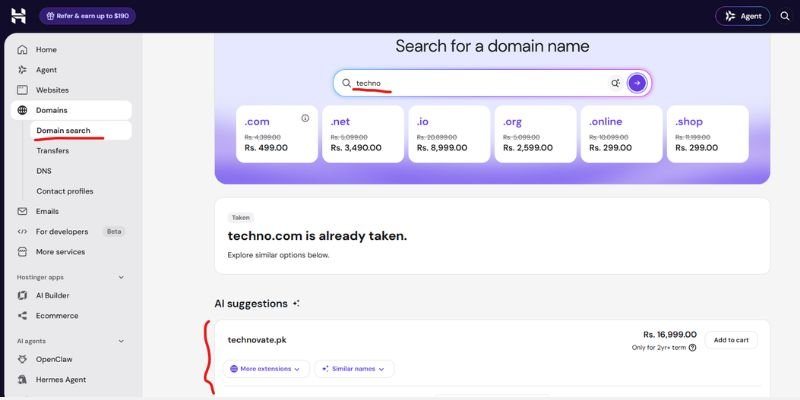This screenshot has width=800, height=400.
Task: Click the Websites window icon
Action: click(22, 90)
